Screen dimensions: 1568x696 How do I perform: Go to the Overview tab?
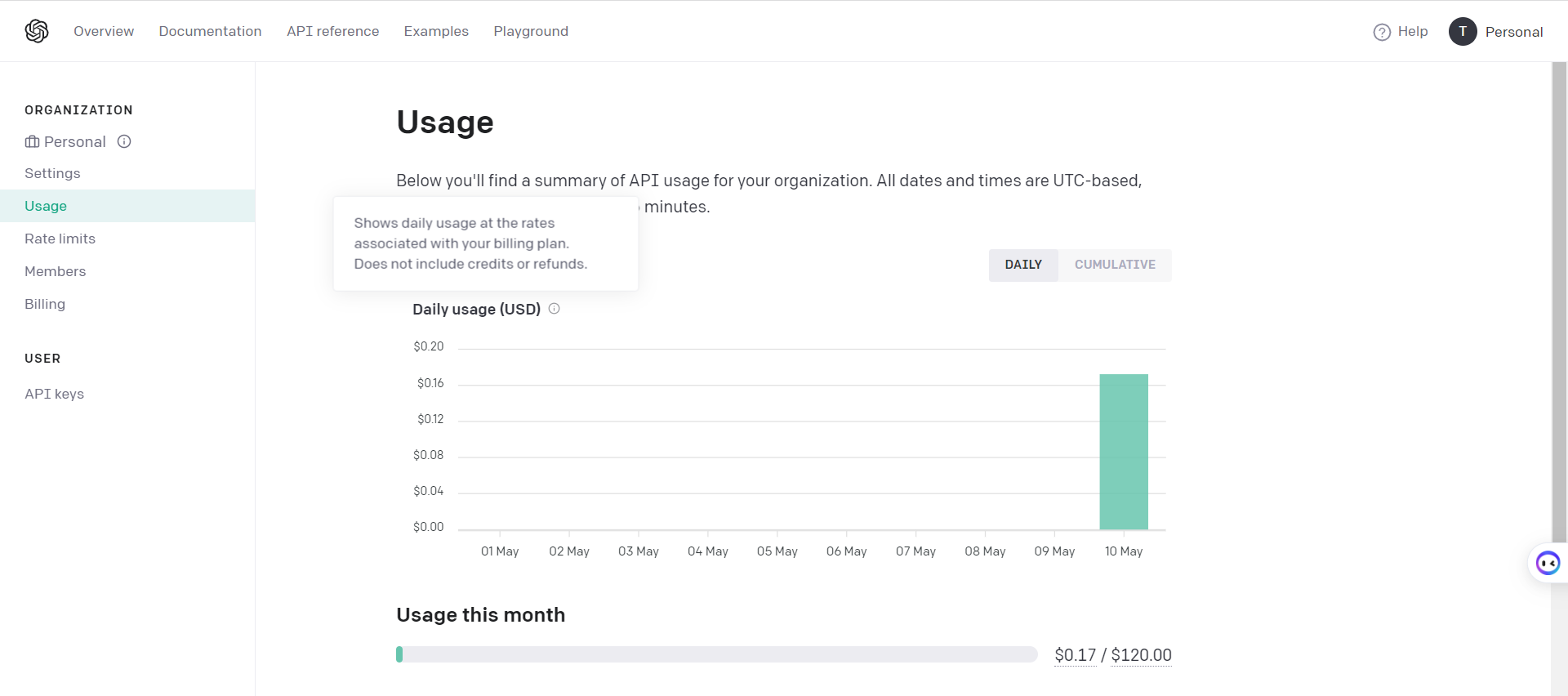point(104,31)
